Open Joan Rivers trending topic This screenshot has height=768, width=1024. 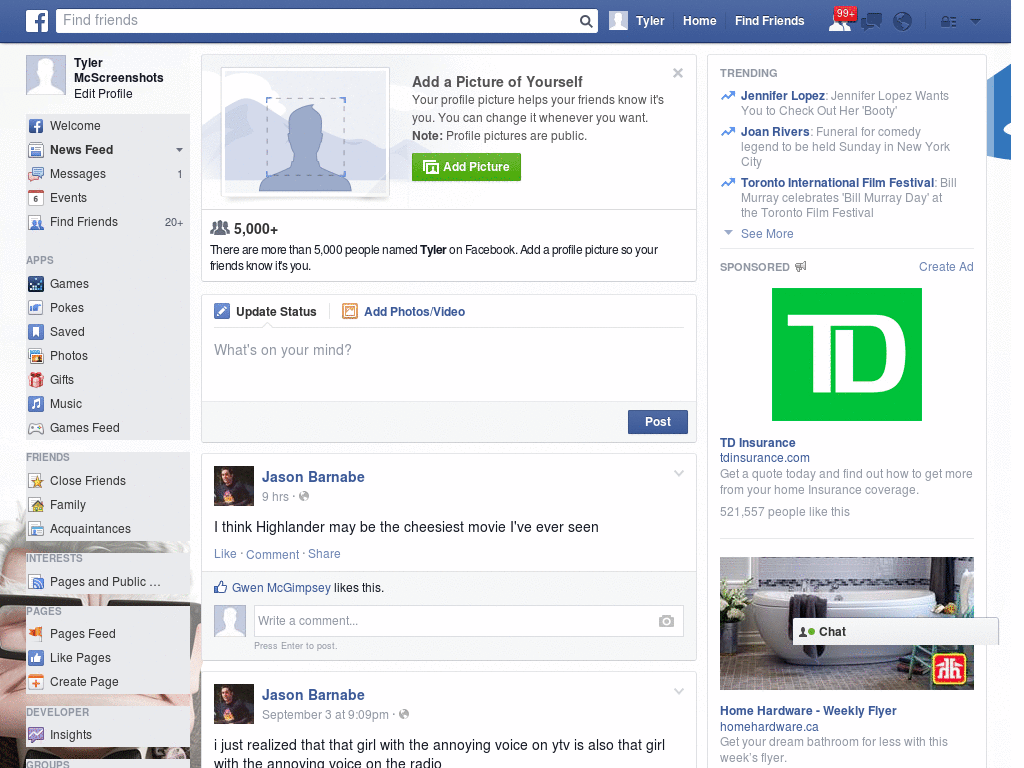tap(775, 132)
